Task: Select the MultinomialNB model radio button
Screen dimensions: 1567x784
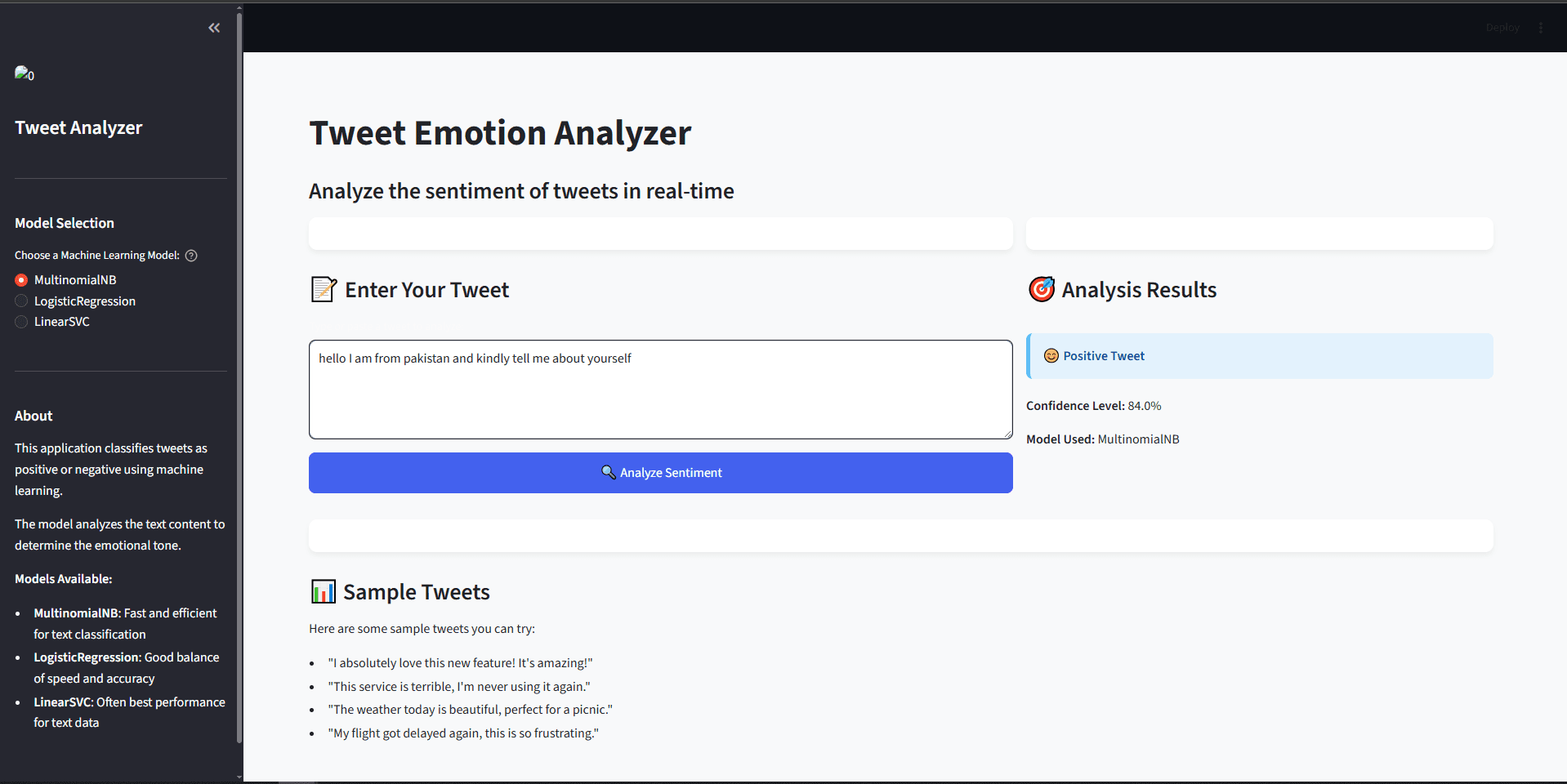Action: coord(20,279)
